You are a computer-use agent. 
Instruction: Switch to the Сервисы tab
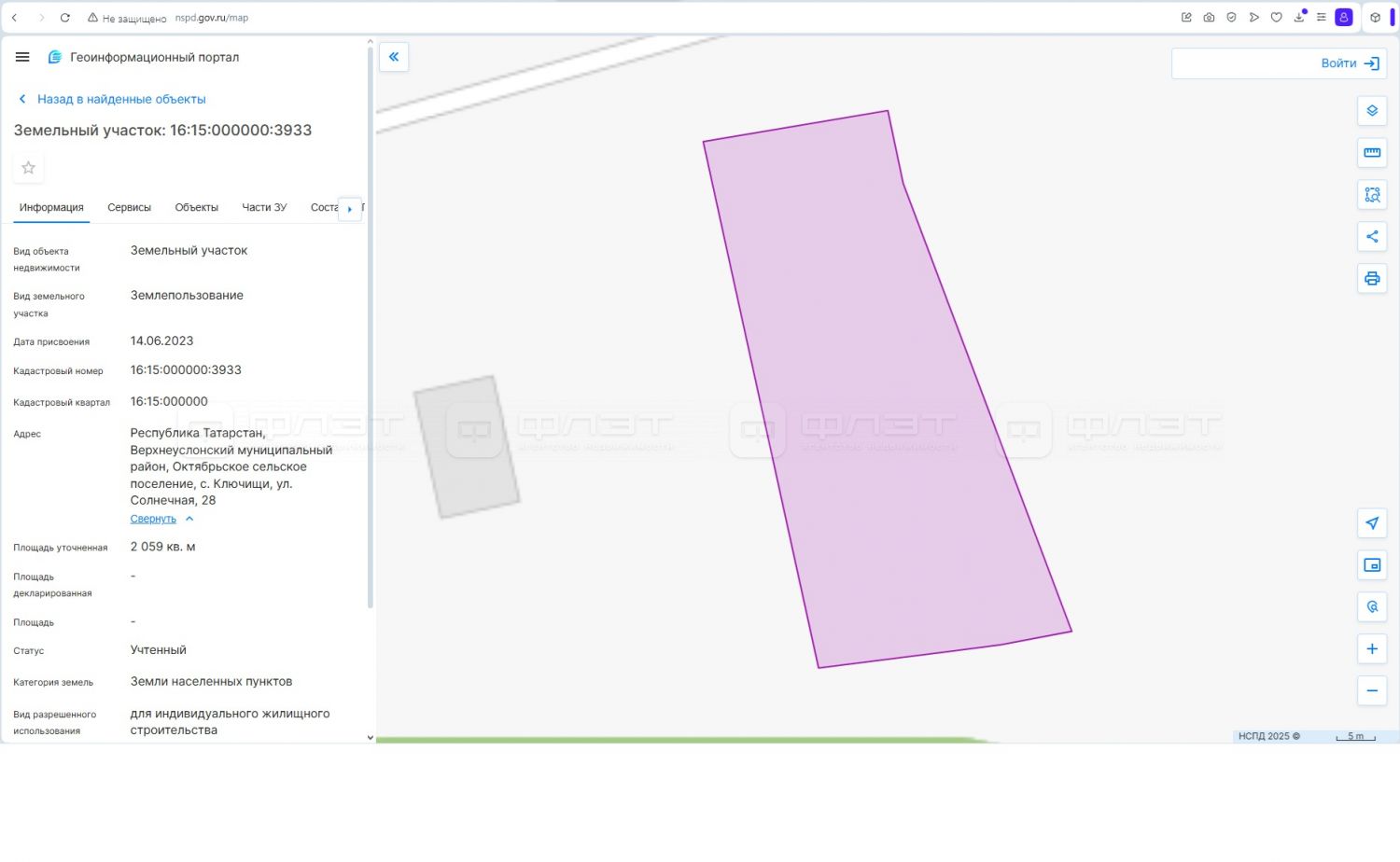coord(129,207)
